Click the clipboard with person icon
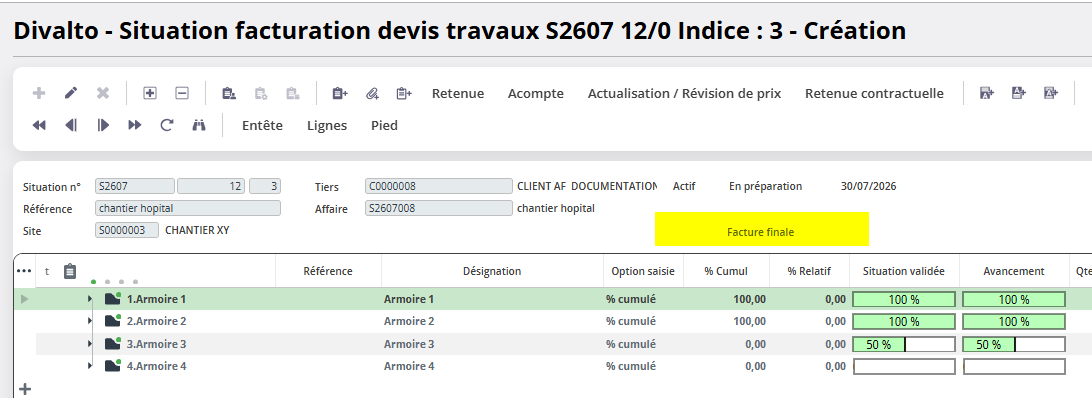This screenshot has width=1092, height=398. pos(228,93)
